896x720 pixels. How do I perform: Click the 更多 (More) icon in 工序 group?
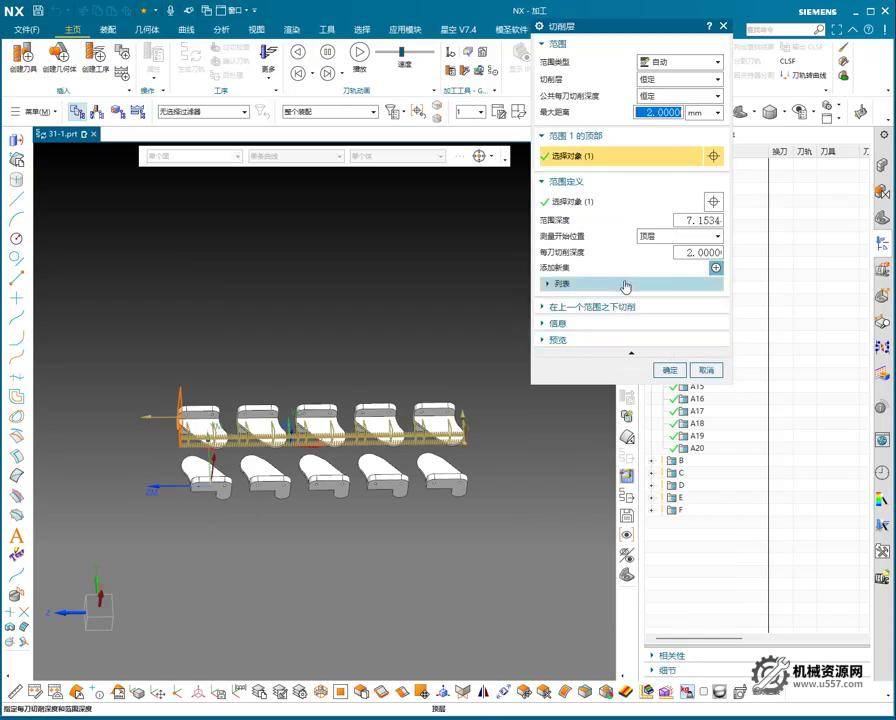[x=268, y=57]
